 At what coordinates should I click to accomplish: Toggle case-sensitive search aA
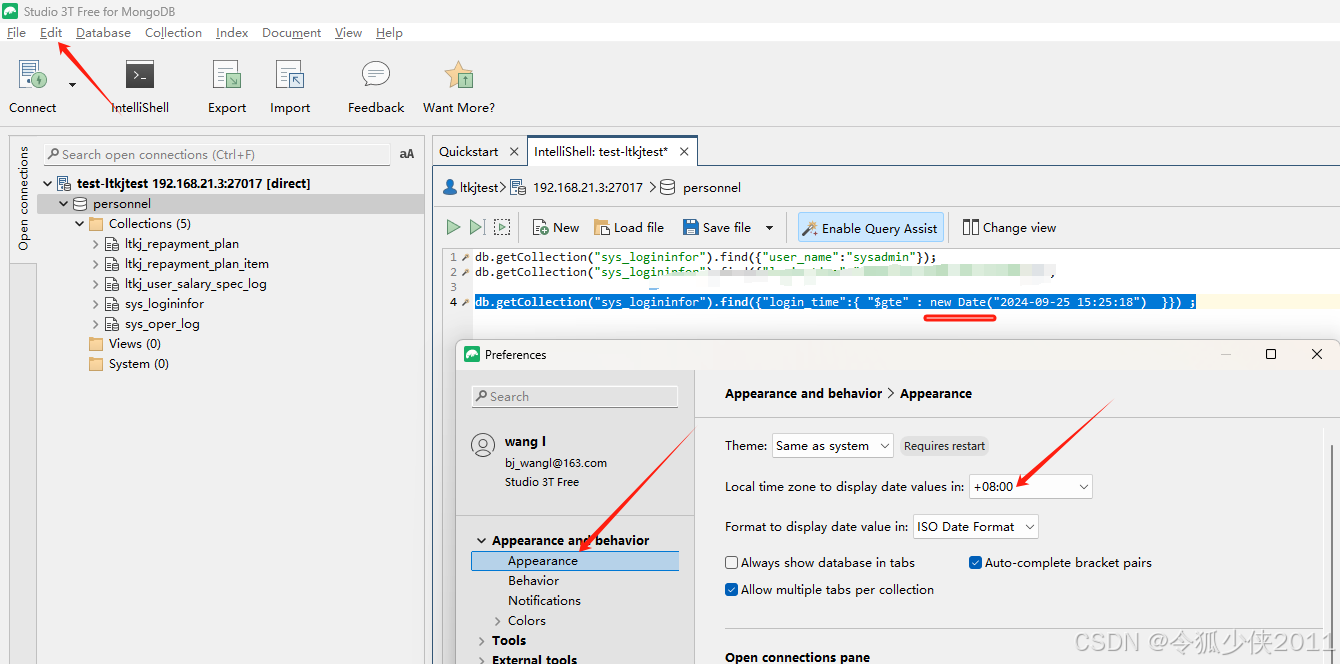click(407, 154)
